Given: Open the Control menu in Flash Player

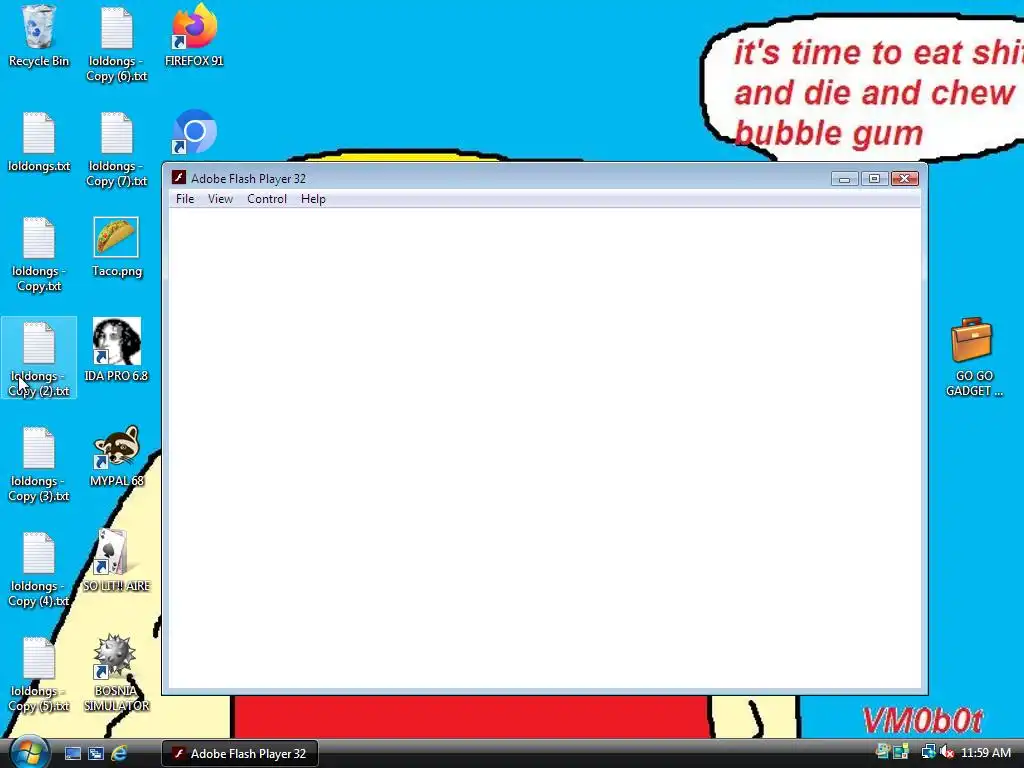Looking at the screenshot, I should (x=266, y=199).
